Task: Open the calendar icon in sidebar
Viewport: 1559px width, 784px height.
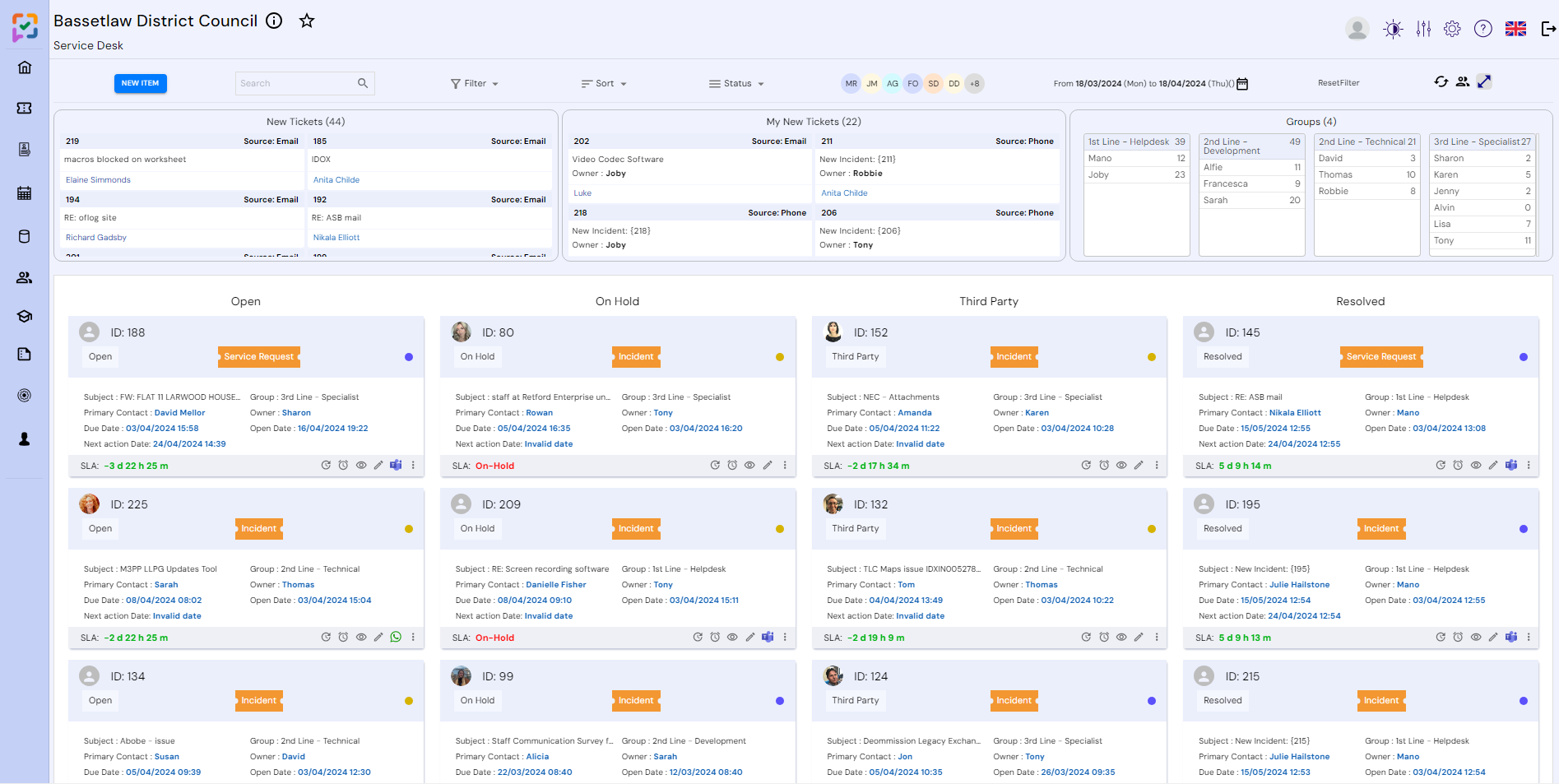Action: 25,193
